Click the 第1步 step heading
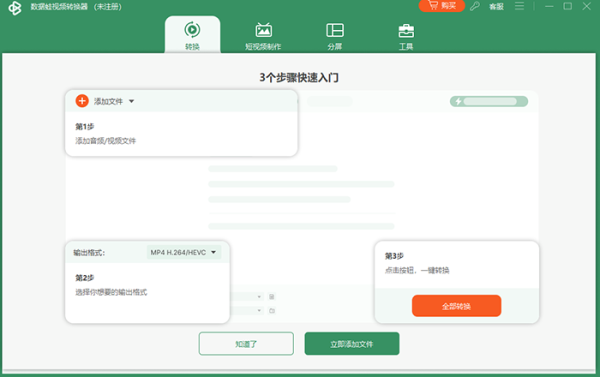Viewport: 600px width, 377px height. tap(85, 126)
